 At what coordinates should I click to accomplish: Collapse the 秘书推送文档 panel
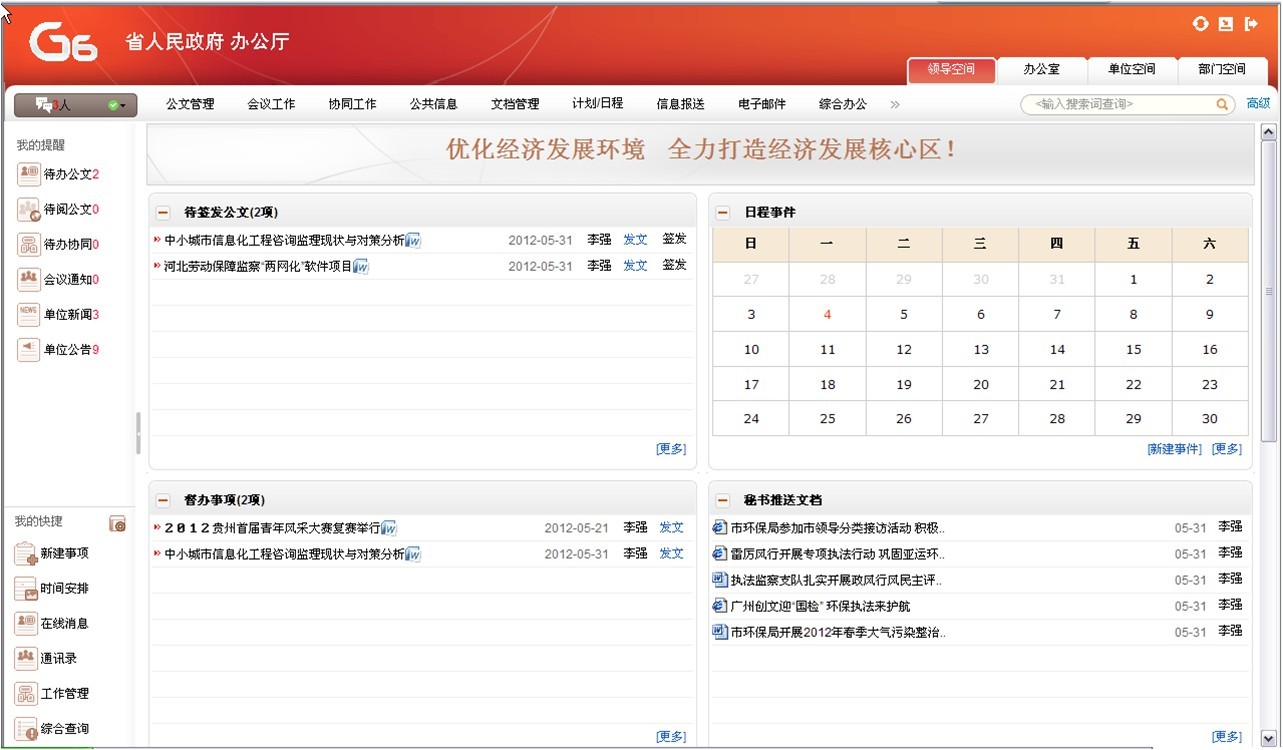723,500
